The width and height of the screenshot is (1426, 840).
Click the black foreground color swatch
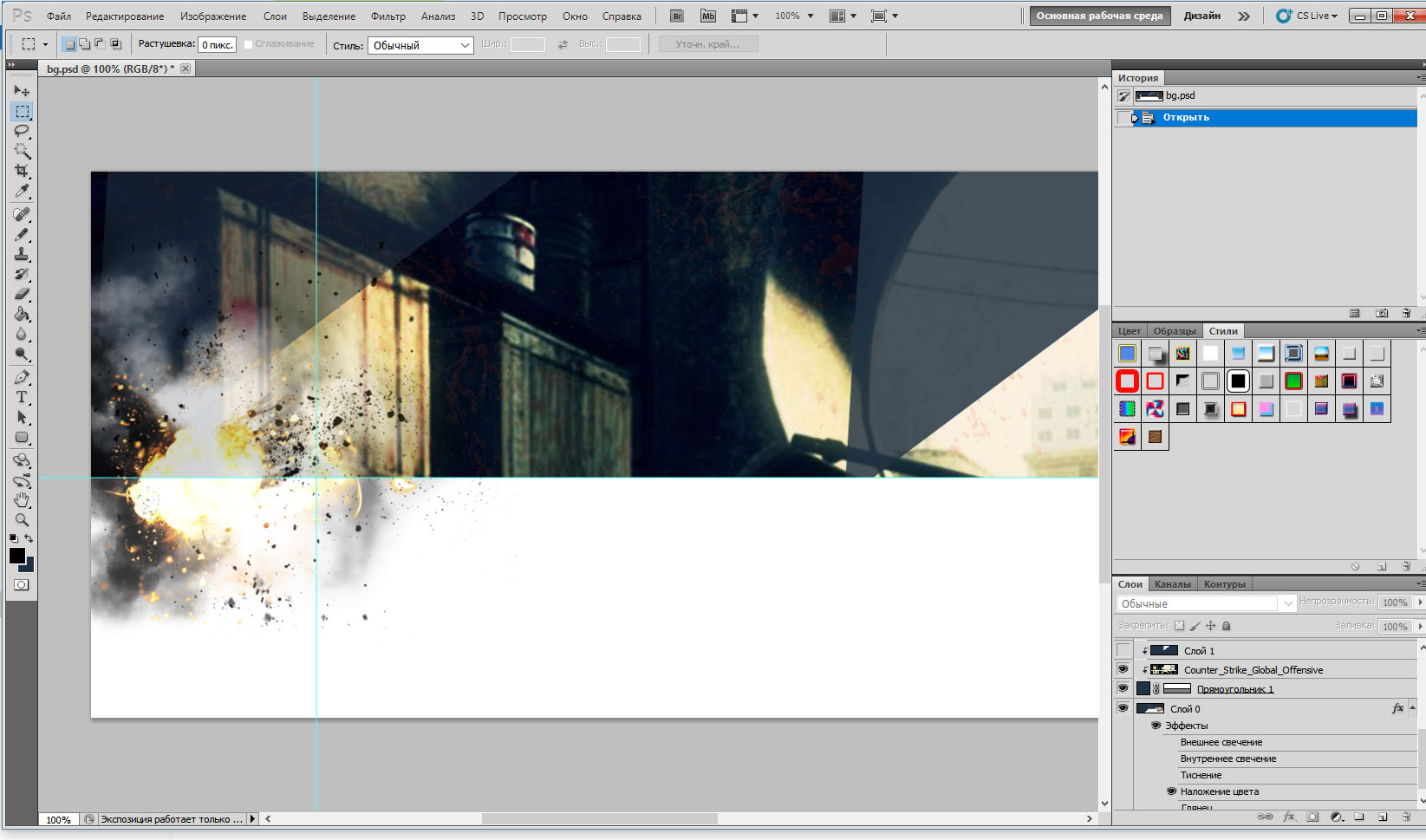pos(16,556)
